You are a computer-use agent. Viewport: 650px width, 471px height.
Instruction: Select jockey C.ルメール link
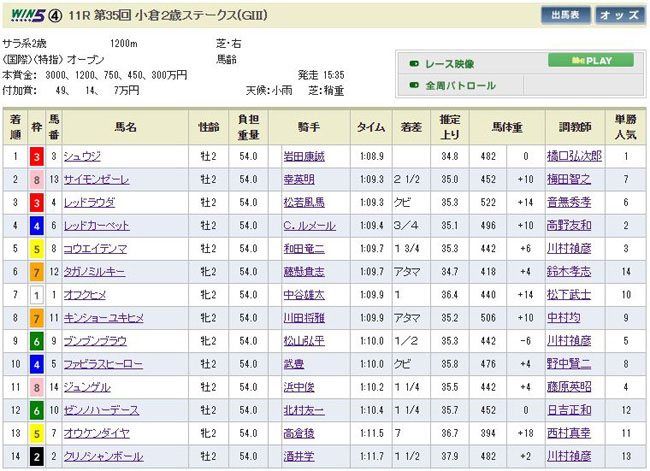coord(310,226)
